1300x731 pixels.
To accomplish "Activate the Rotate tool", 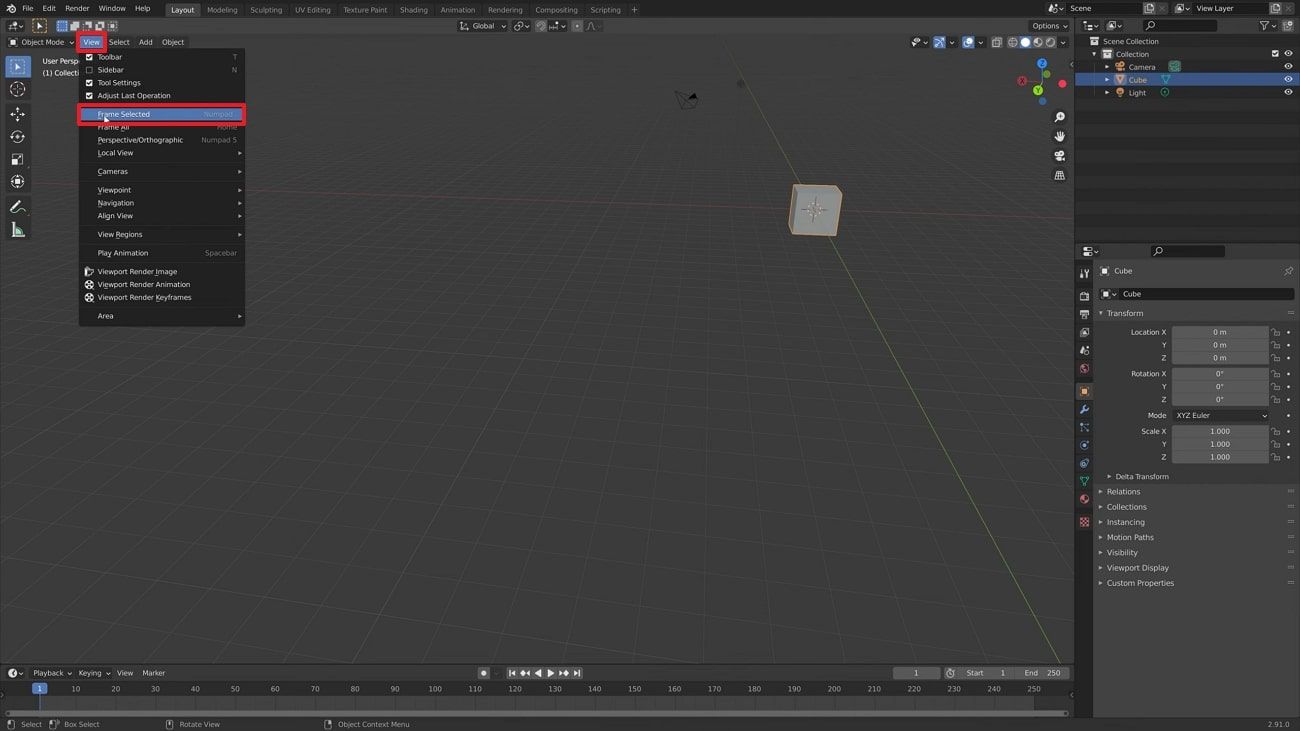I will [x=17, y=136].
